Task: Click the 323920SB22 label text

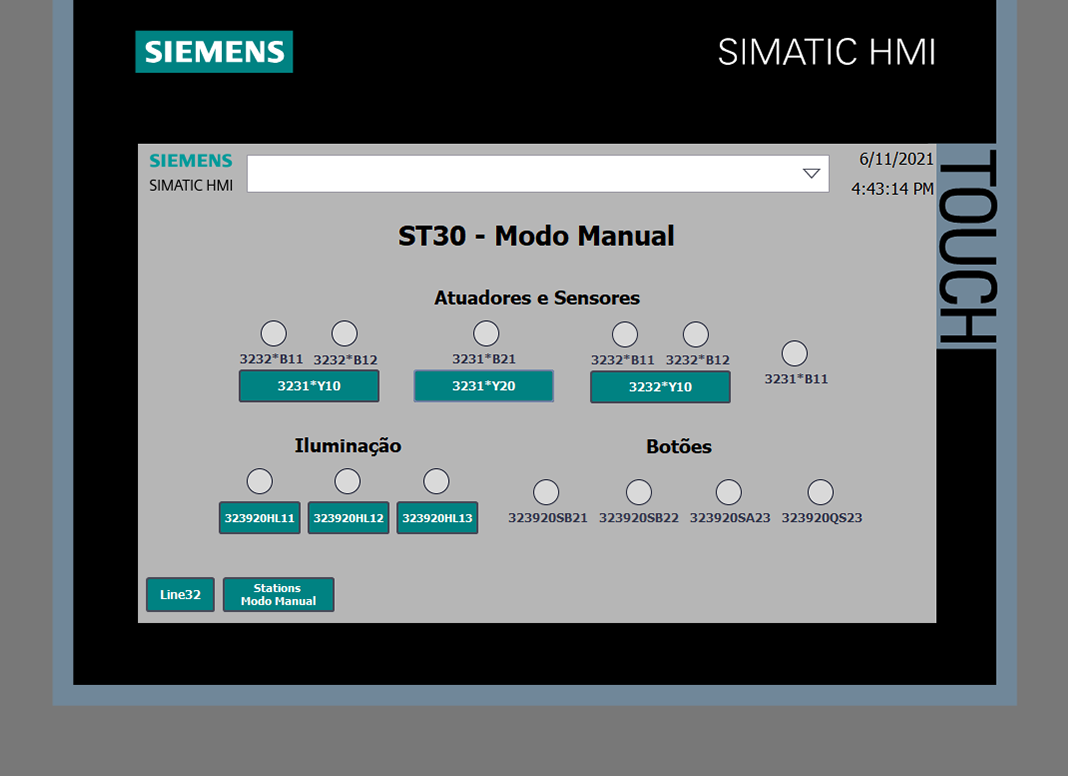Action: click(639, 518)
